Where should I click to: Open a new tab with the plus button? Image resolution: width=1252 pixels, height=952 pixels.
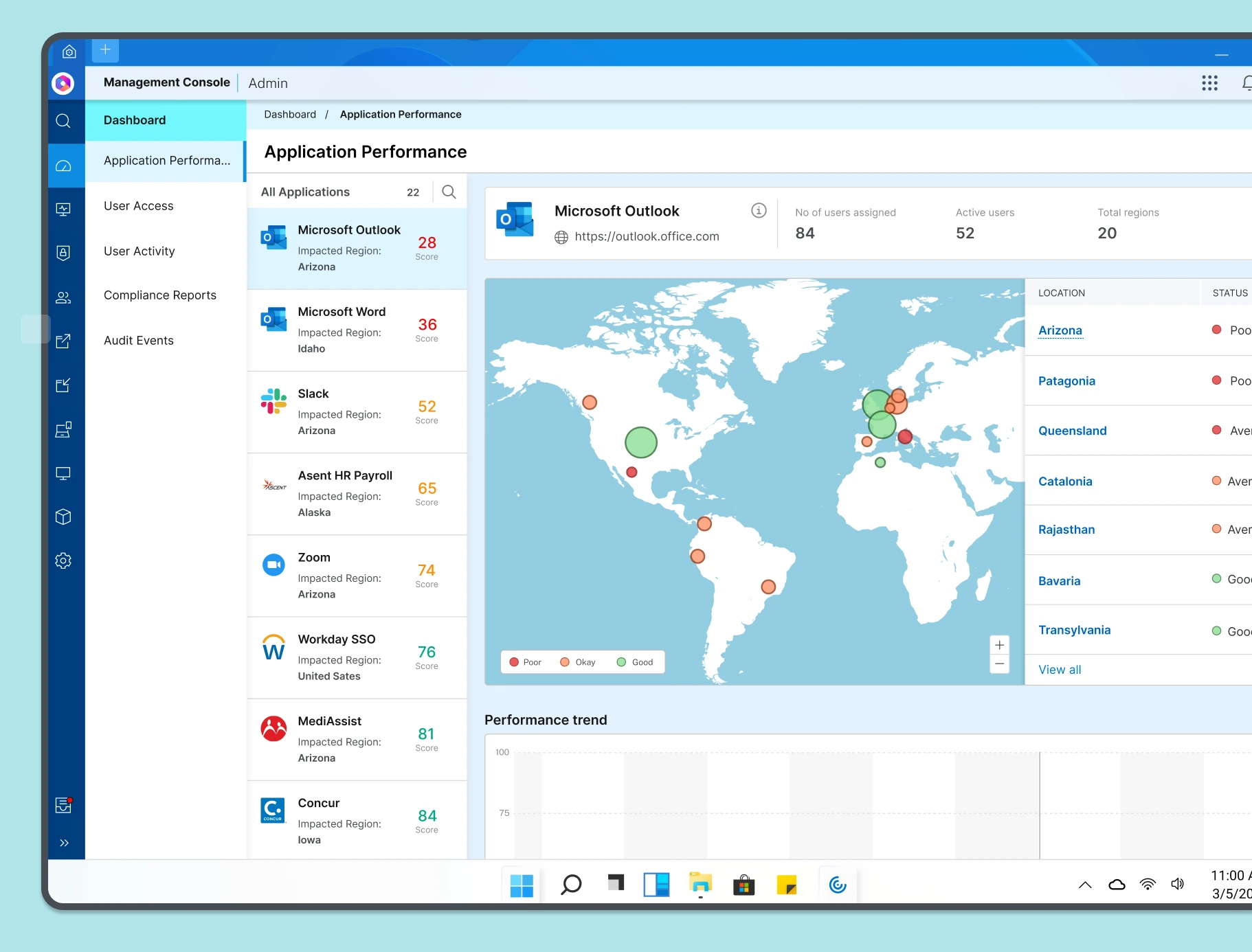pos(105,49)
